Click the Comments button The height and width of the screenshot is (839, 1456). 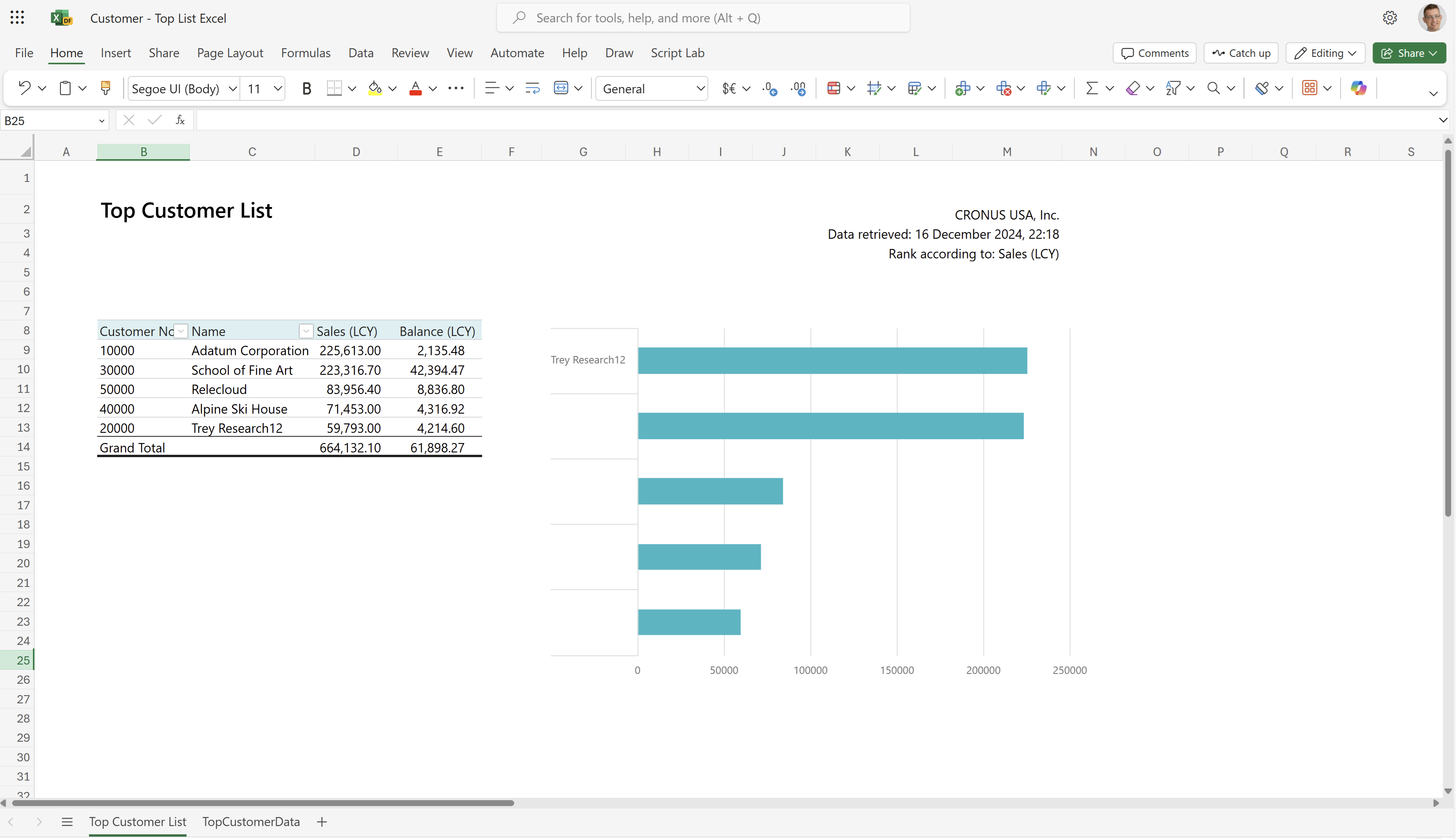[x=1155, y=52]
